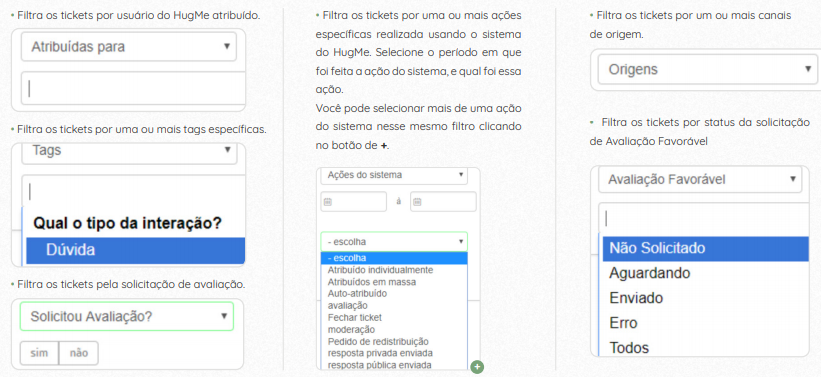Select 'Enviado' status
Image resolution: width=821 pixels, height=377 pixels.
coord(706,298)
